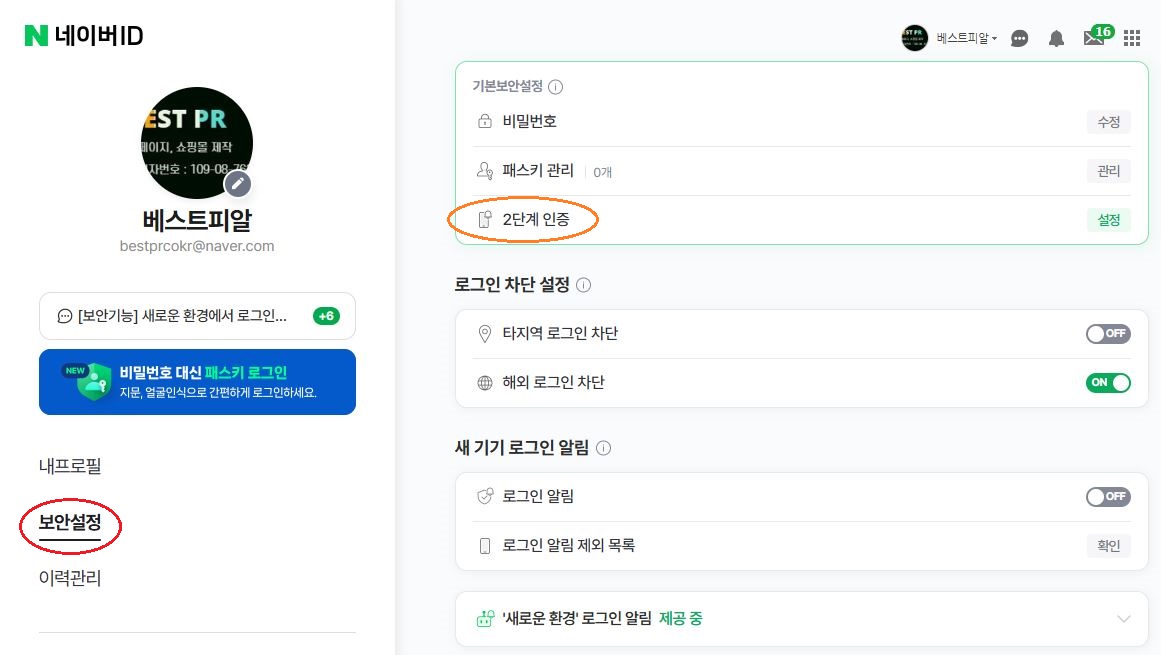1161x655 pixels.
Task: Click the pencil edit icon on profile photo
Action: pyautogui.click(x=237, y=183)
